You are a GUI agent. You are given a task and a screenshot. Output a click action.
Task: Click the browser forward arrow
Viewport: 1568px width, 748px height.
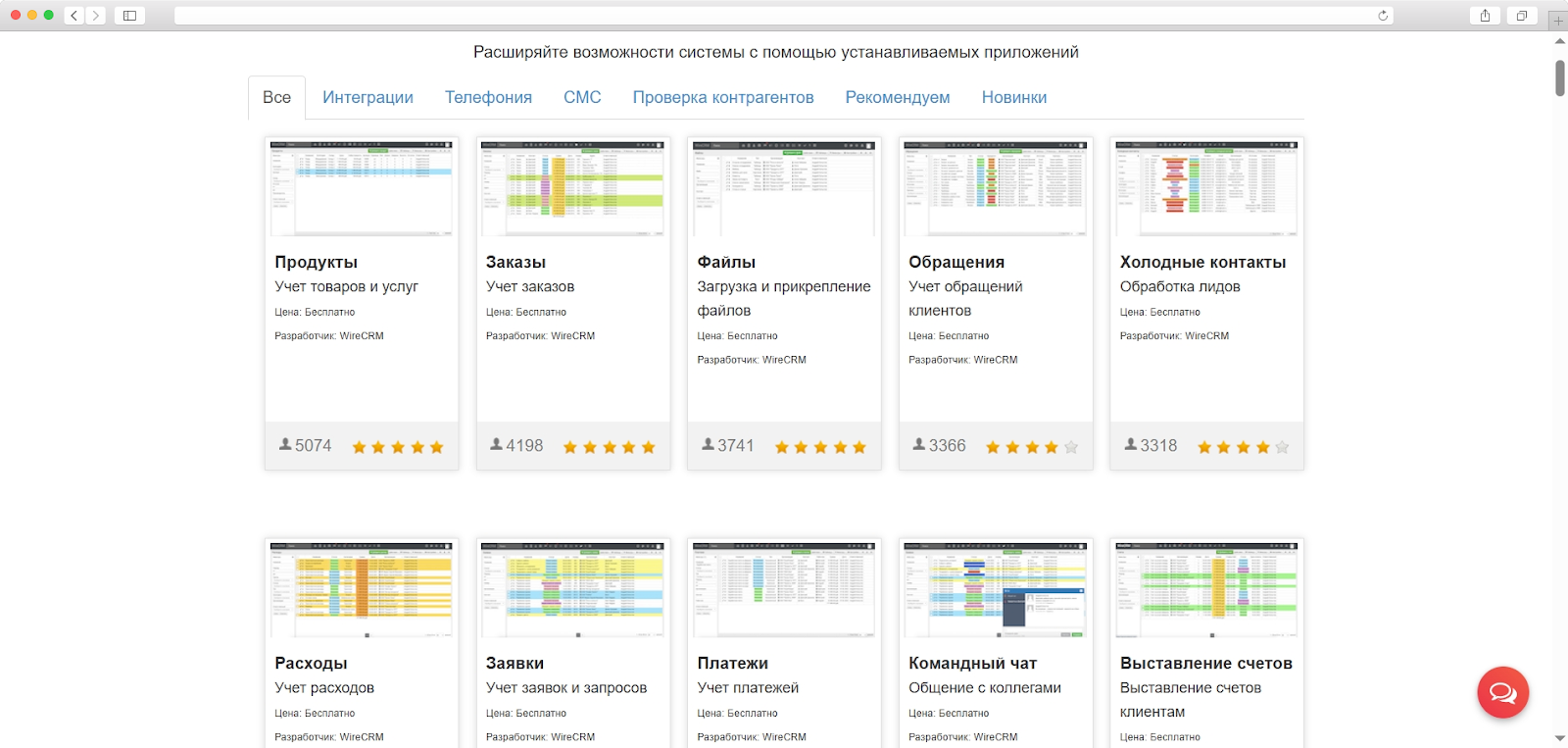(96, 15)
